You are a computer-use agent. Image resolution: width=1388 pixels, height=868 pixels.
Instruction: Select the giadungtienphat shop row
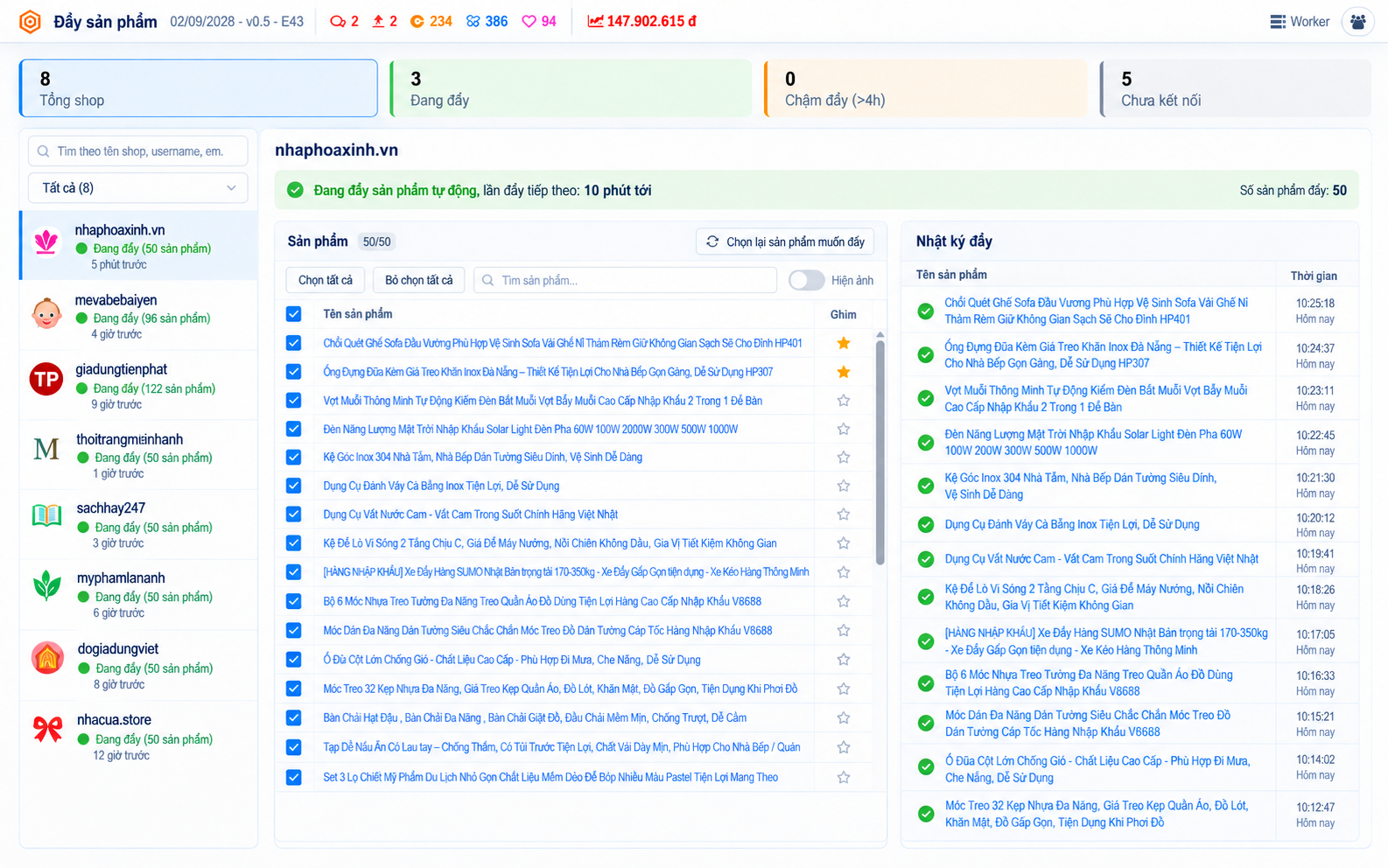tap(138, 385)
